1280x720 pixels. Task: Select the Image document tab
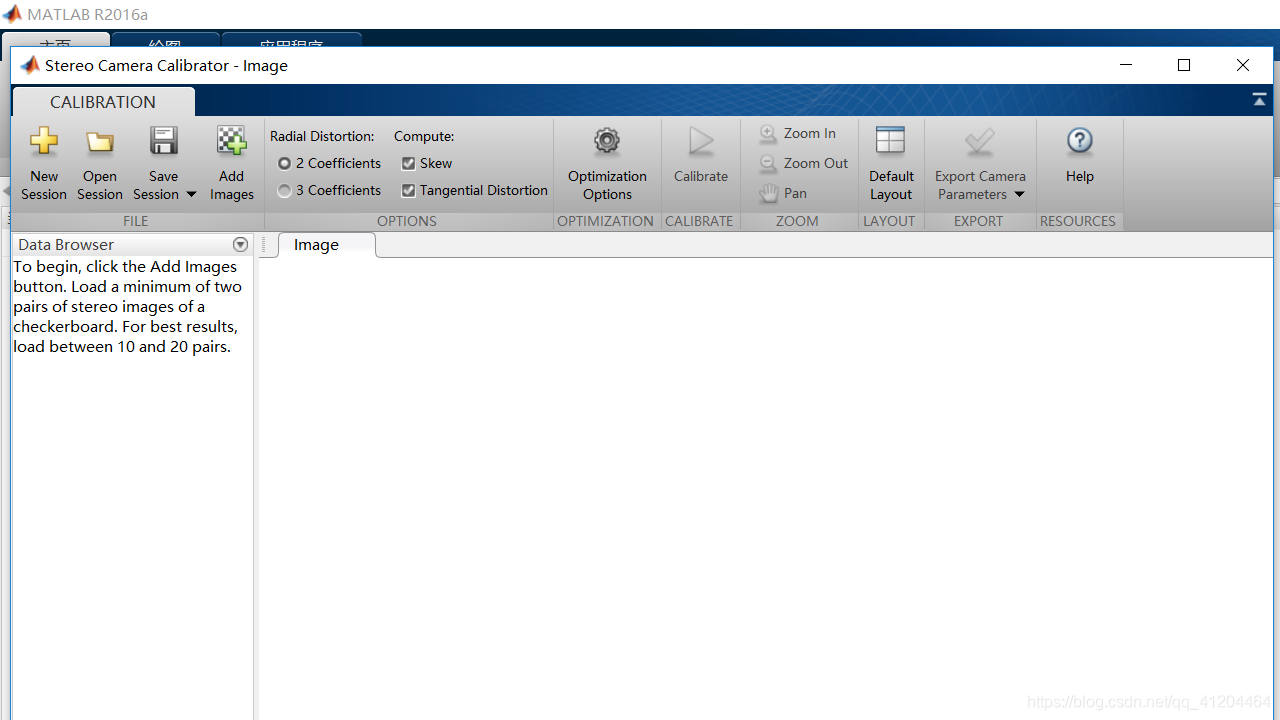tap(317, 245)
